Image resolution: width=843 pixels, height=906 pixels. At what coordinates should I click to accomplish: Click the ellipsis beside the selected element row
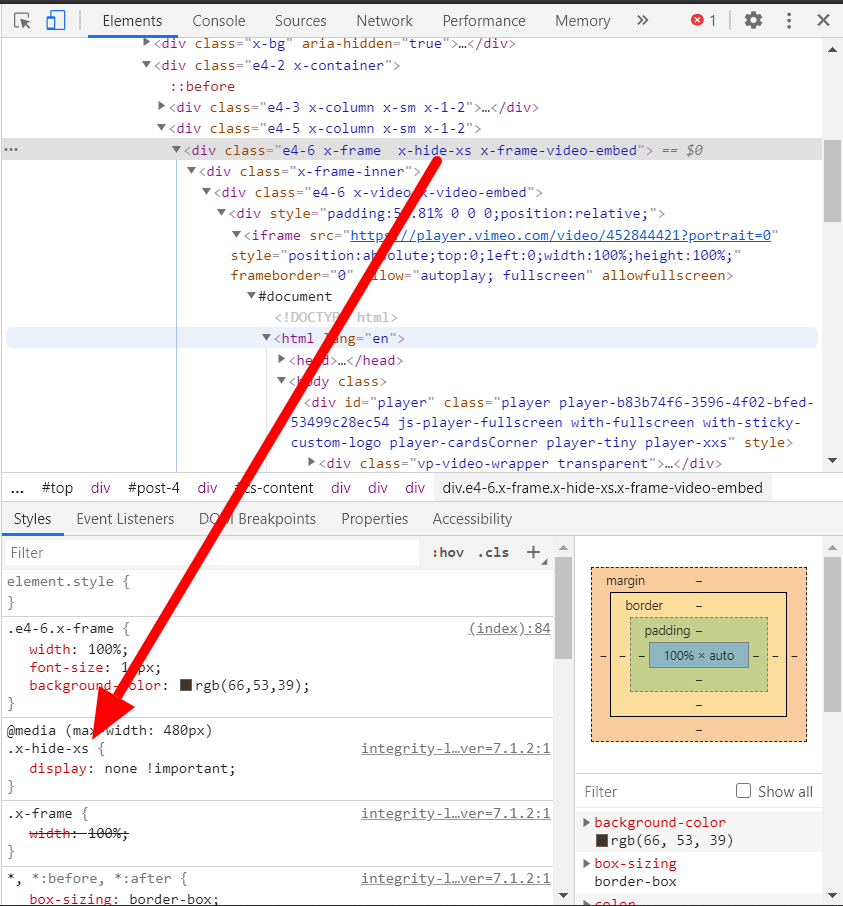click(x=11, y=150)
